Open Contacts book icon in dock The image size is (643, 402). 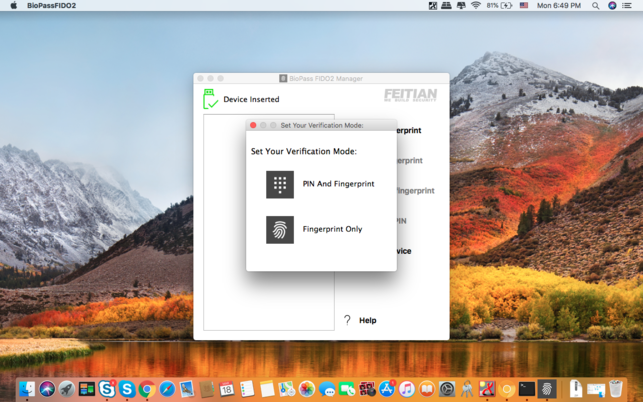pyautogui.click(x=207, y=389)
